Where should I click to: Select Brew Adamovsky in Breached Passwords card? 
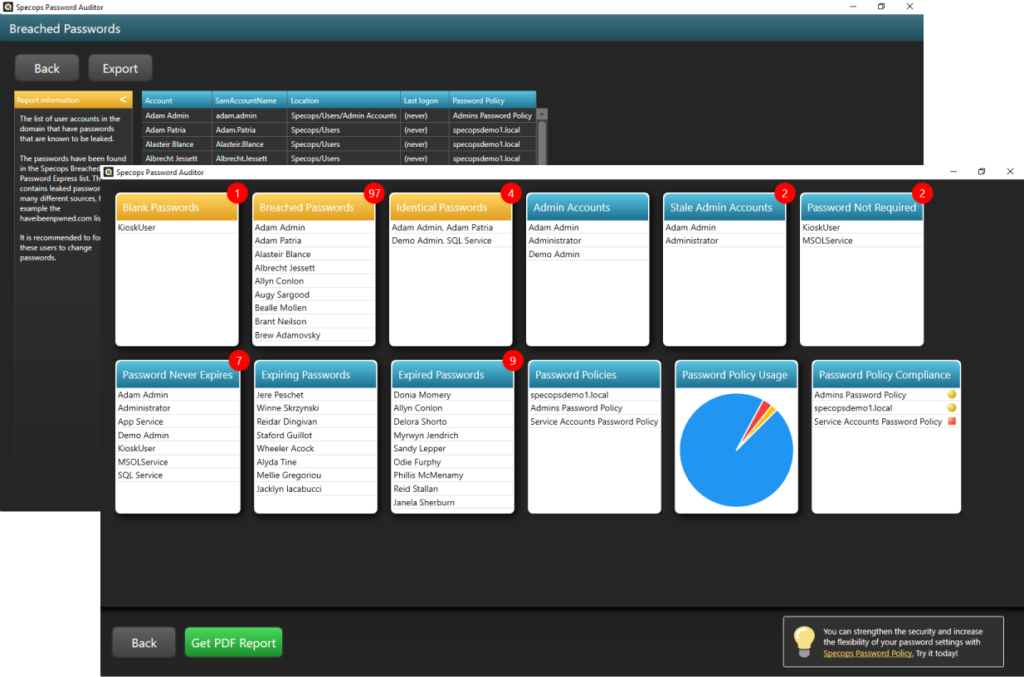click(313, 335)
